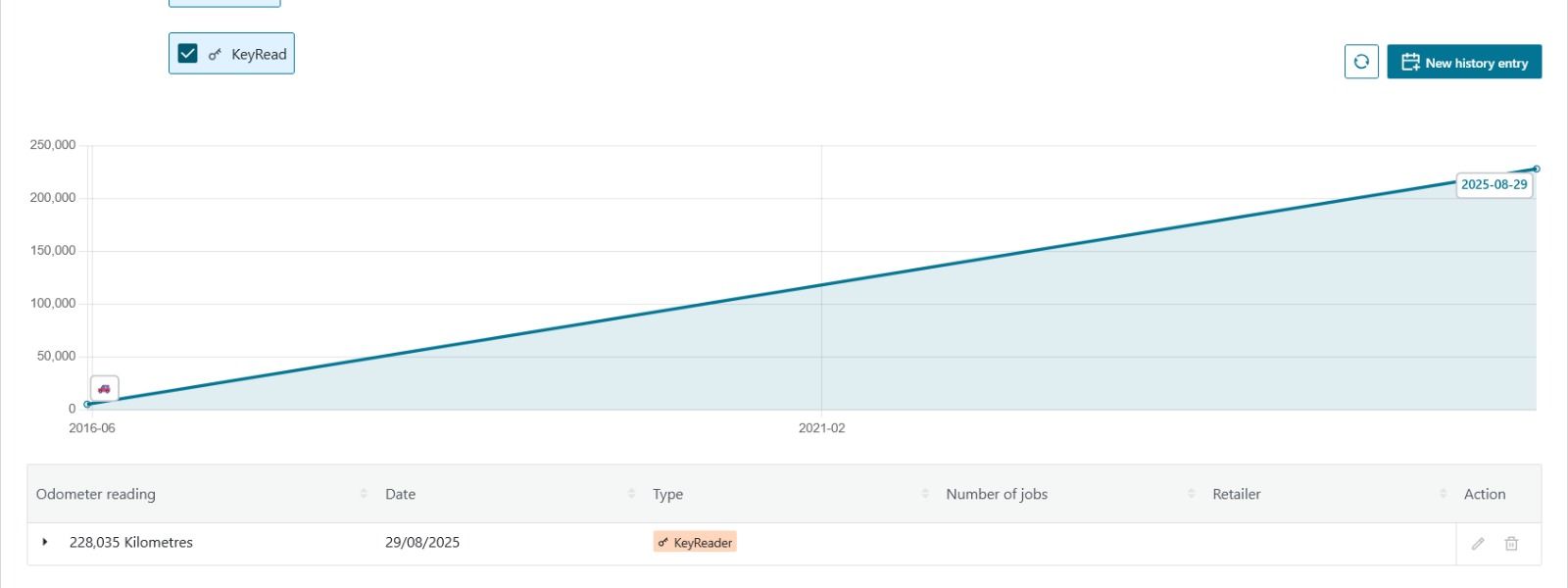Click the 2025-08-29 data point label
This screenshot has width=1568, height=588.
(1494, 184)
